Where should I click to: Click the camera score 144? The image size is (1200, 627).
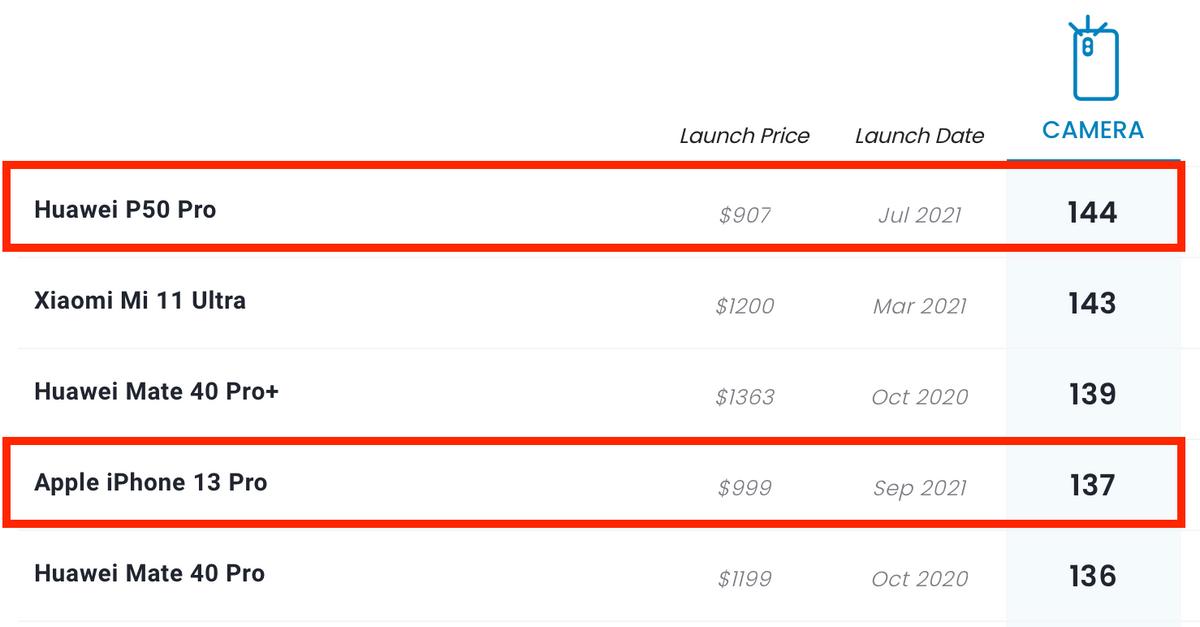click(x=1092, y=212)
